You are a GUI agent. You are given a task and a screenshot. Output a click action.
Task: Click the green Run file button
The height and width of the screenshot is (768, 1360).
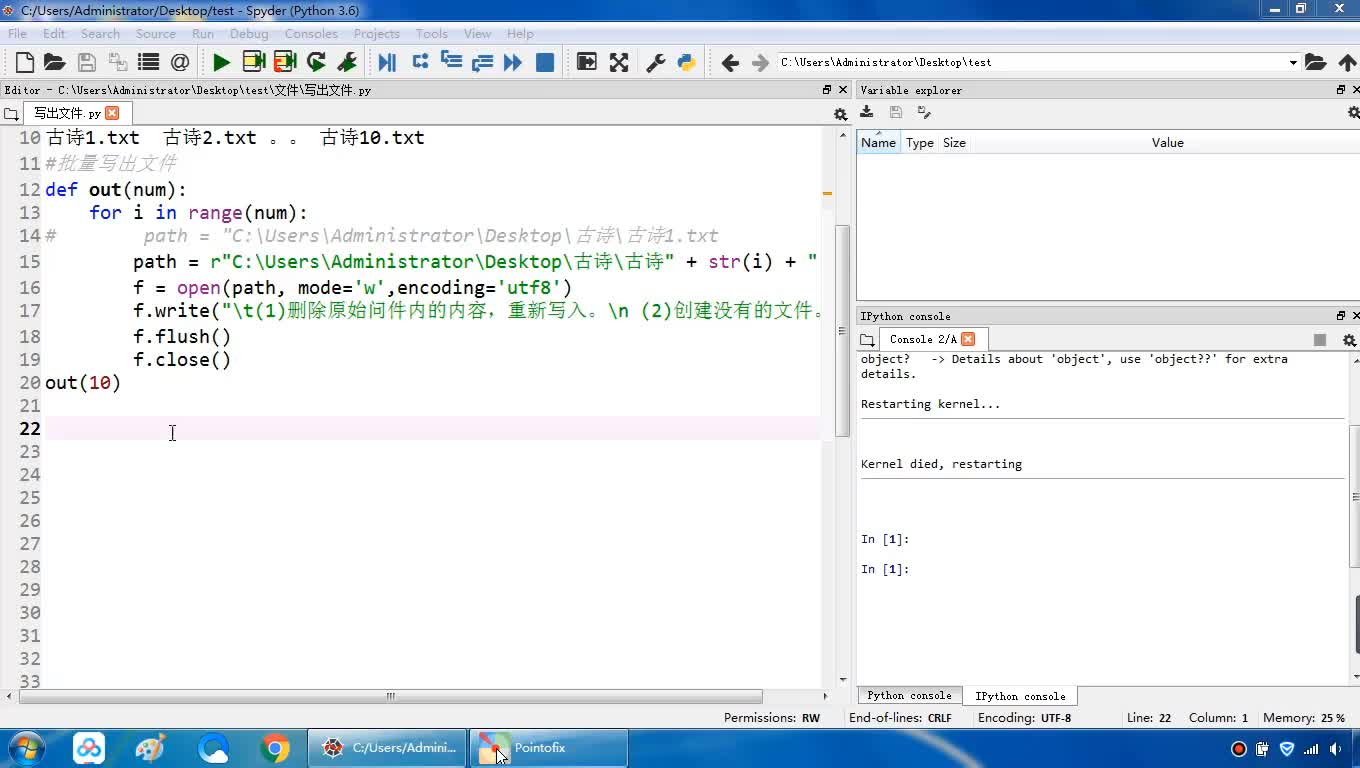(221, 62)
